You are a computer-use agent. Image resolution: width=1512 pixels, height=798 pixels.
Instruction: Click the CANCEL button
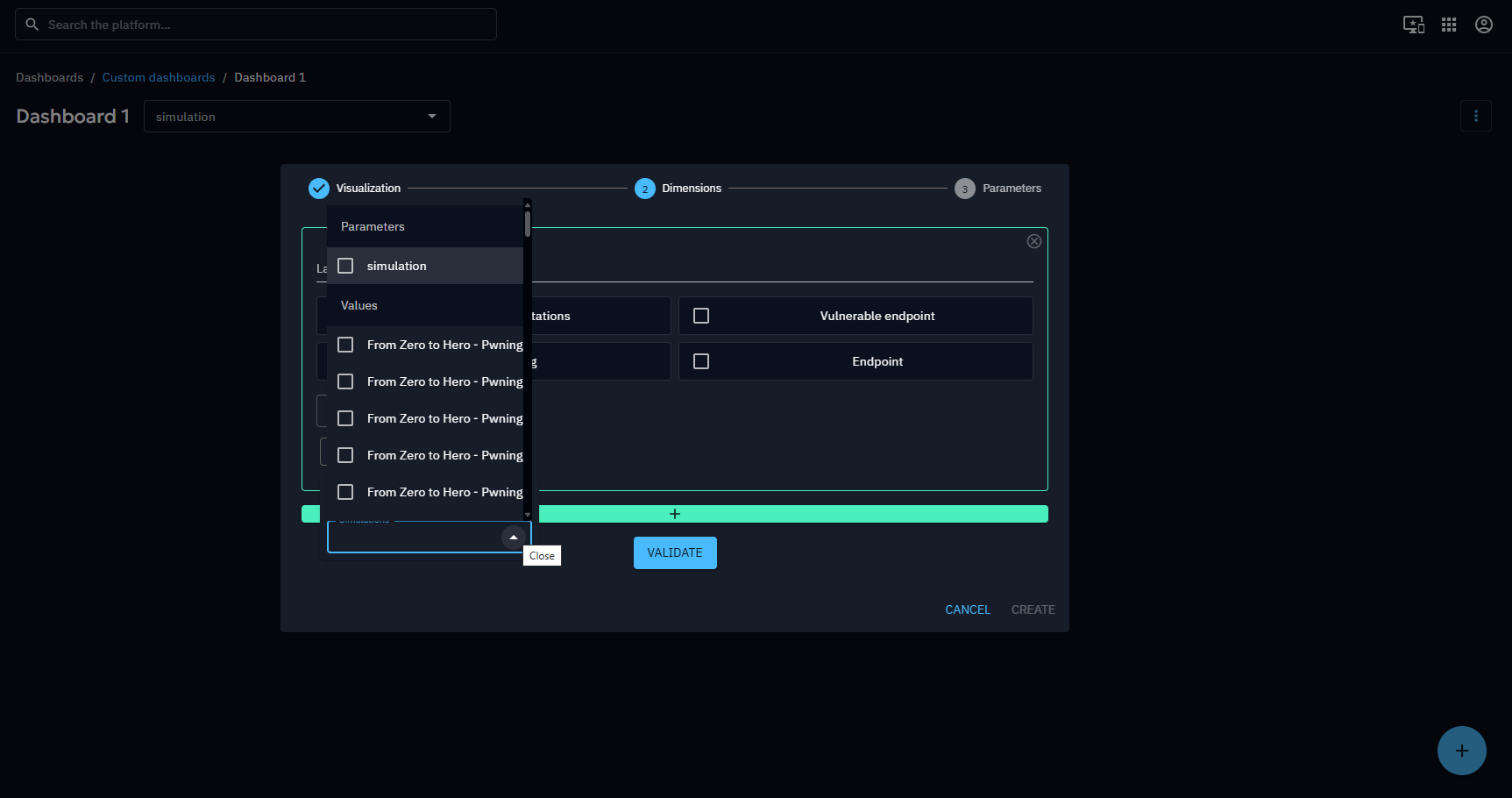pyautogui.click(x=967, y=609)
